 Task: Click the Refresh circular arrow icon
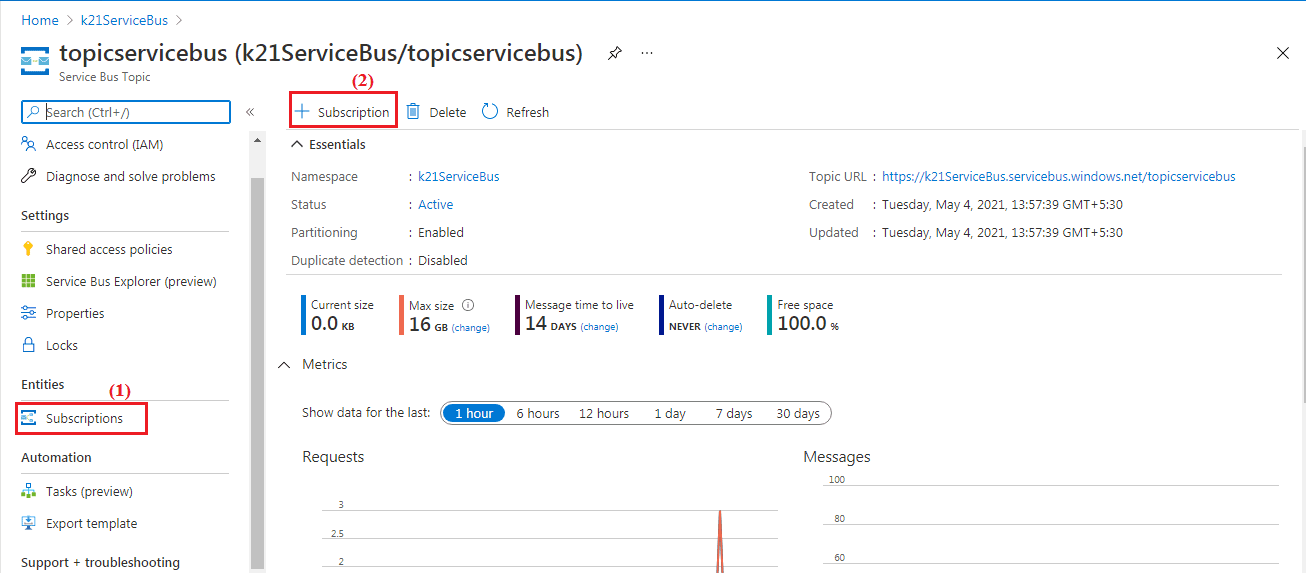pyautogui.click(x=490, y=112)
